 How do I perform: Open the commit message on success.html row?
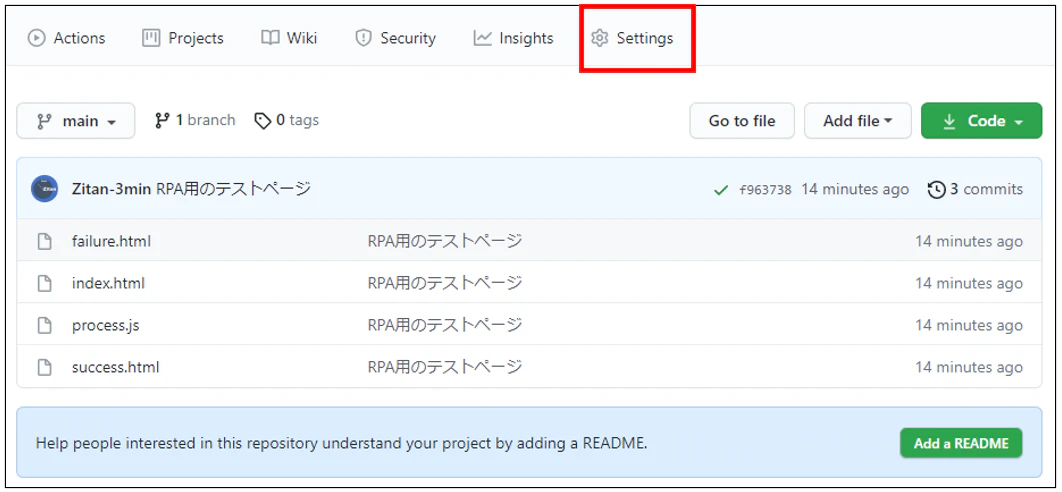click(x=445, y=367)
